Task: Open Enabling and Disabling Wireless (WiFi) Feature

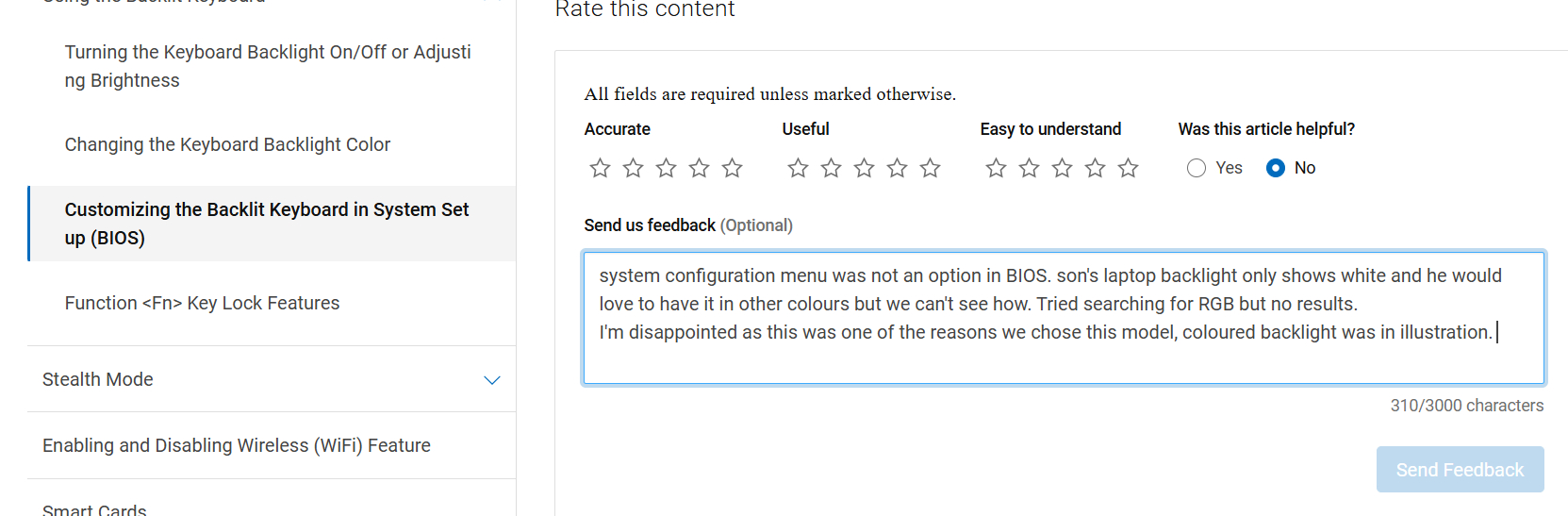Action: point(237,445)
